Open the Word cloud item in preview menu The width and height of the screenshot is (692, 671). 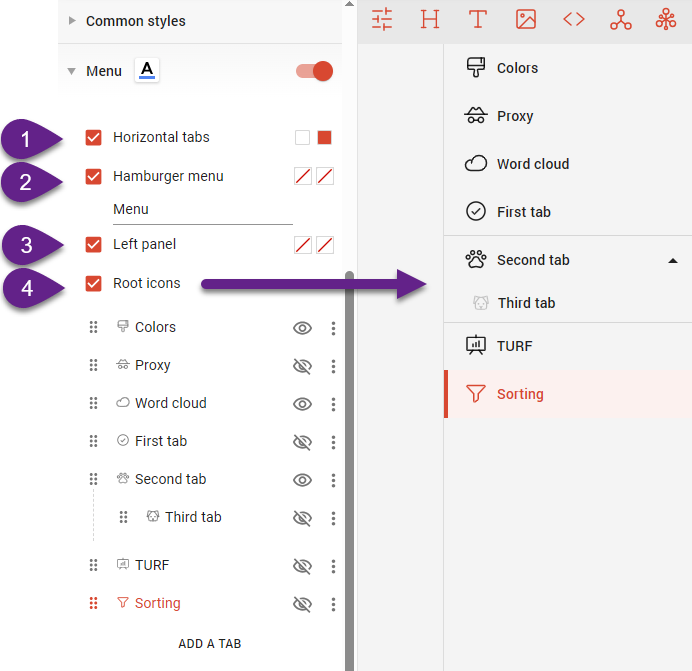click(x=532, y=164)
